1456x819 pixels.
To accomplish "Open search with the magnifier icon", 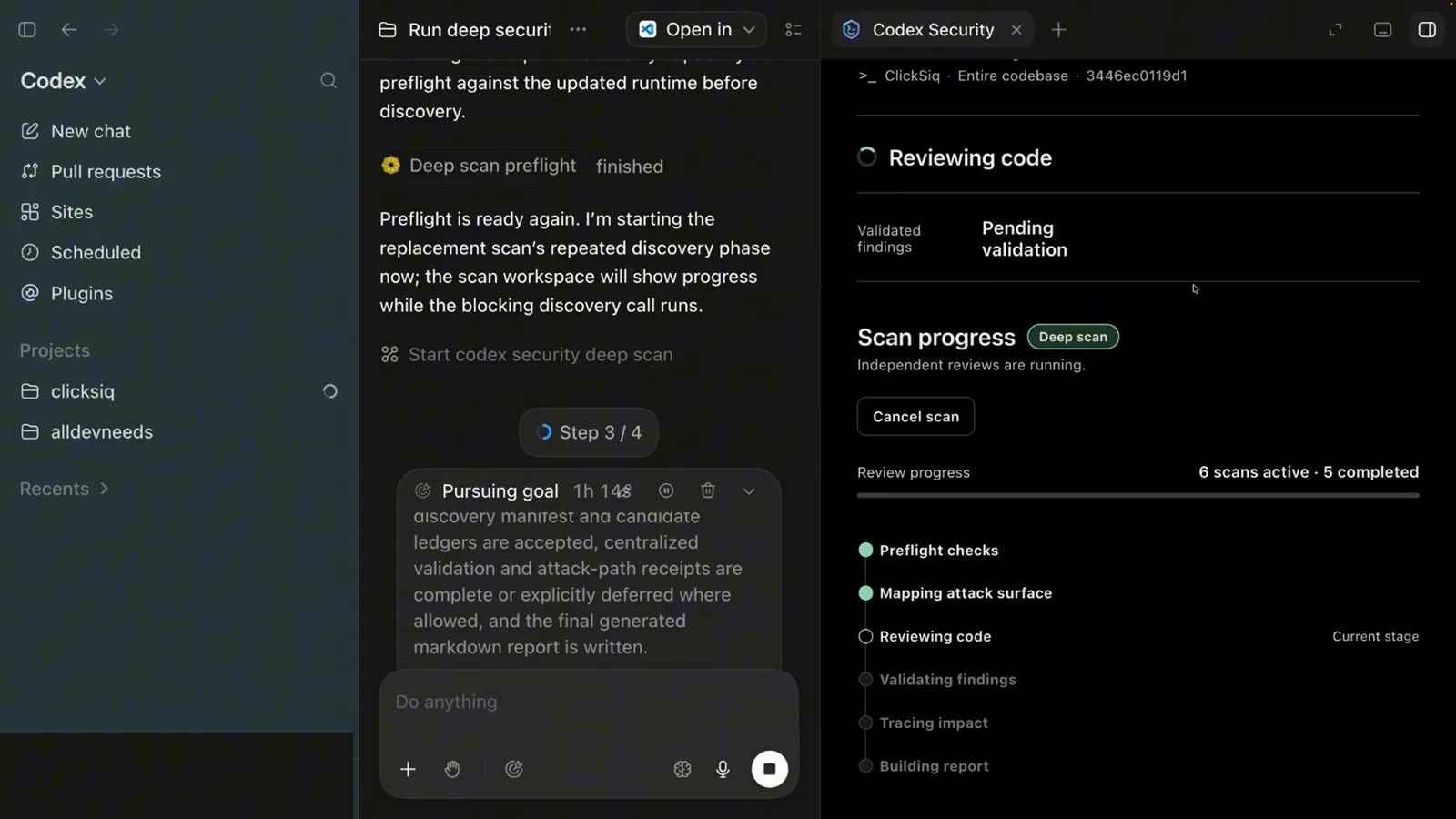I will click(x=329, y=81).
